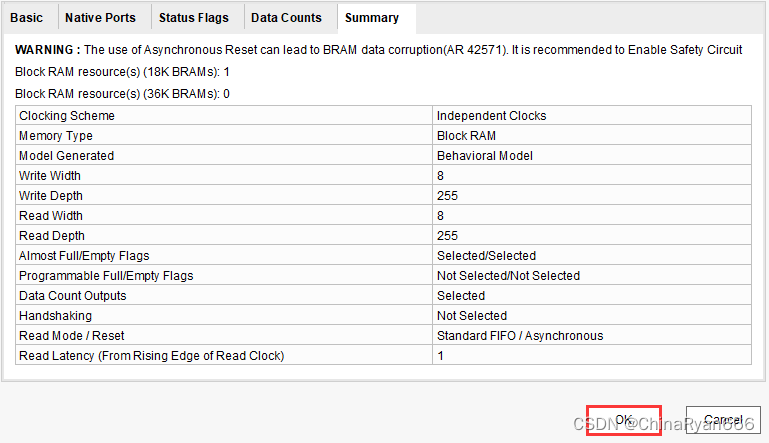Select the Summary tab

click(372, 18)
